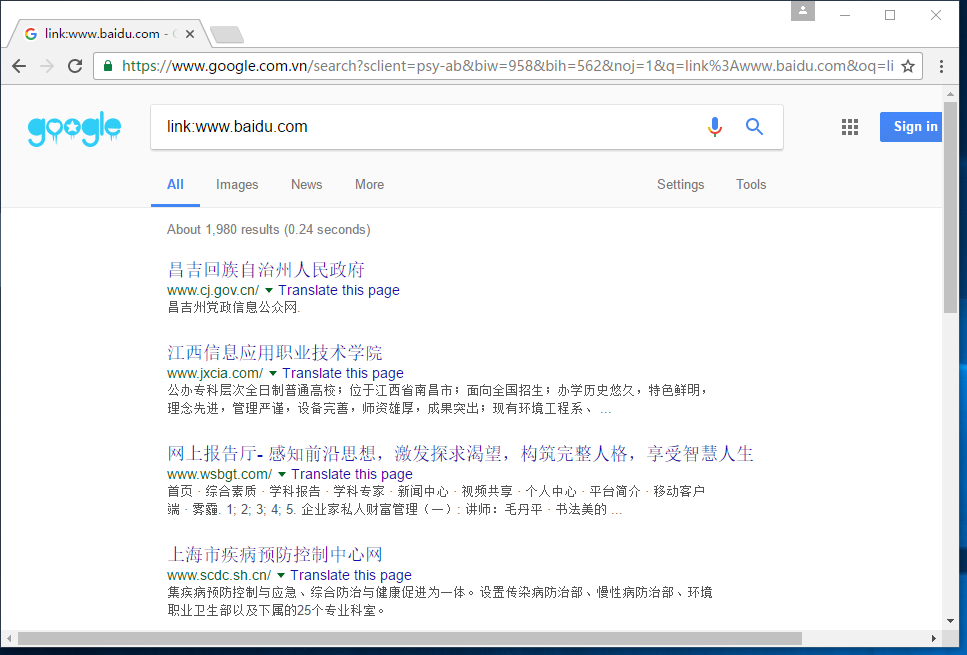Viewport: 967px width, 655px height.
Task: Open the Google apps grid
Action: tap(850, 127)
